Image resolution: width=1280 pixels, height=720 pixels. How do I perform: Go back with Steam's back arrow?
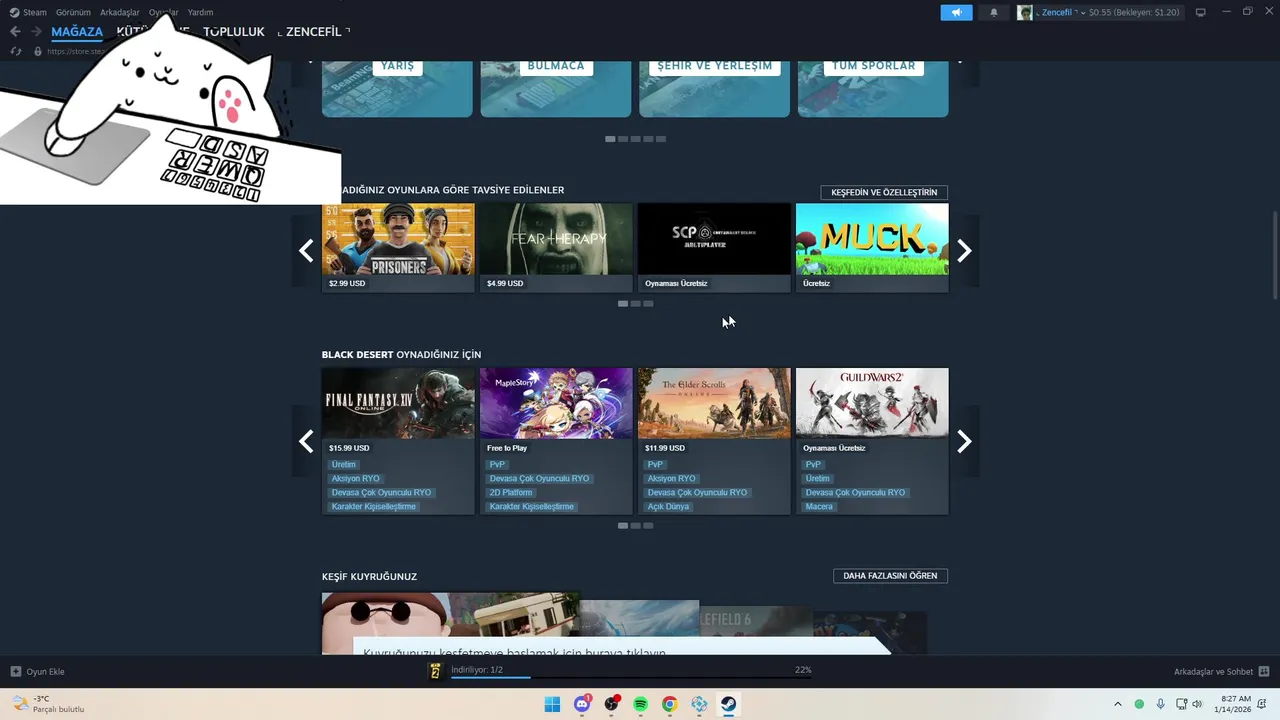click(x=15, y=32)
